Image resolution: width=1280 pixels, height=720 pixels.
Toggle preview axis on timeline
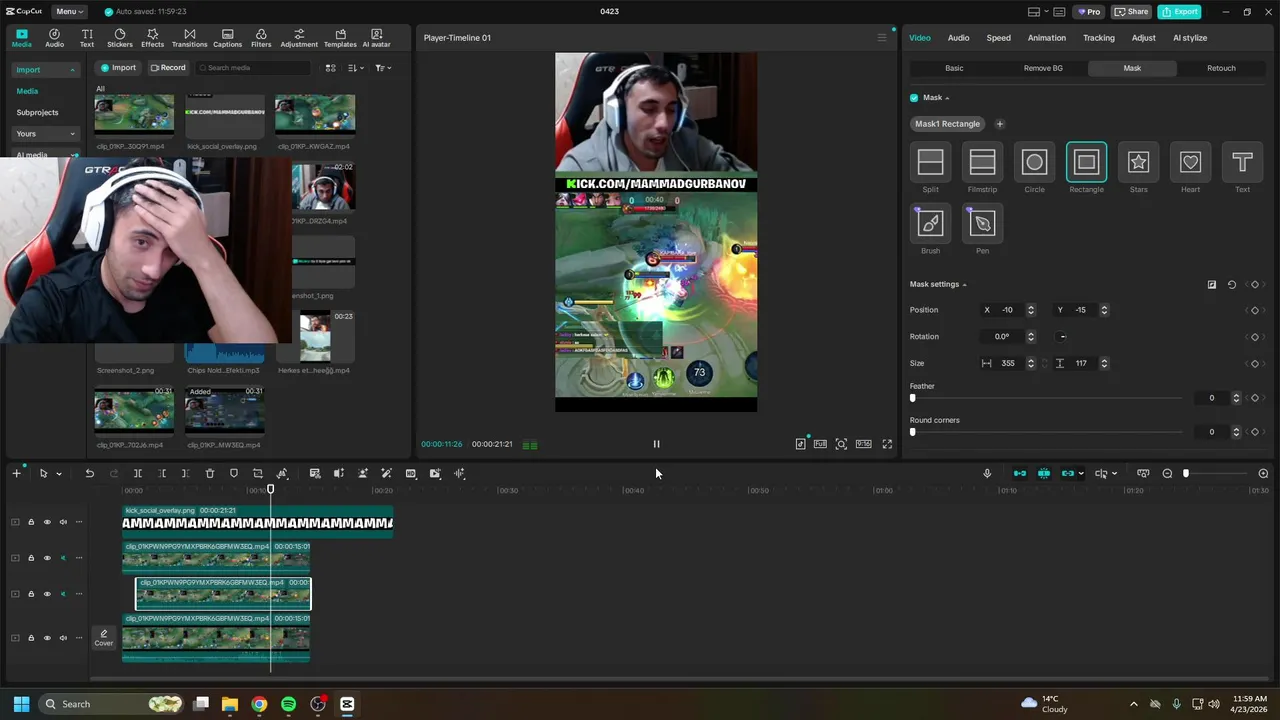[x=1101, y=474]
